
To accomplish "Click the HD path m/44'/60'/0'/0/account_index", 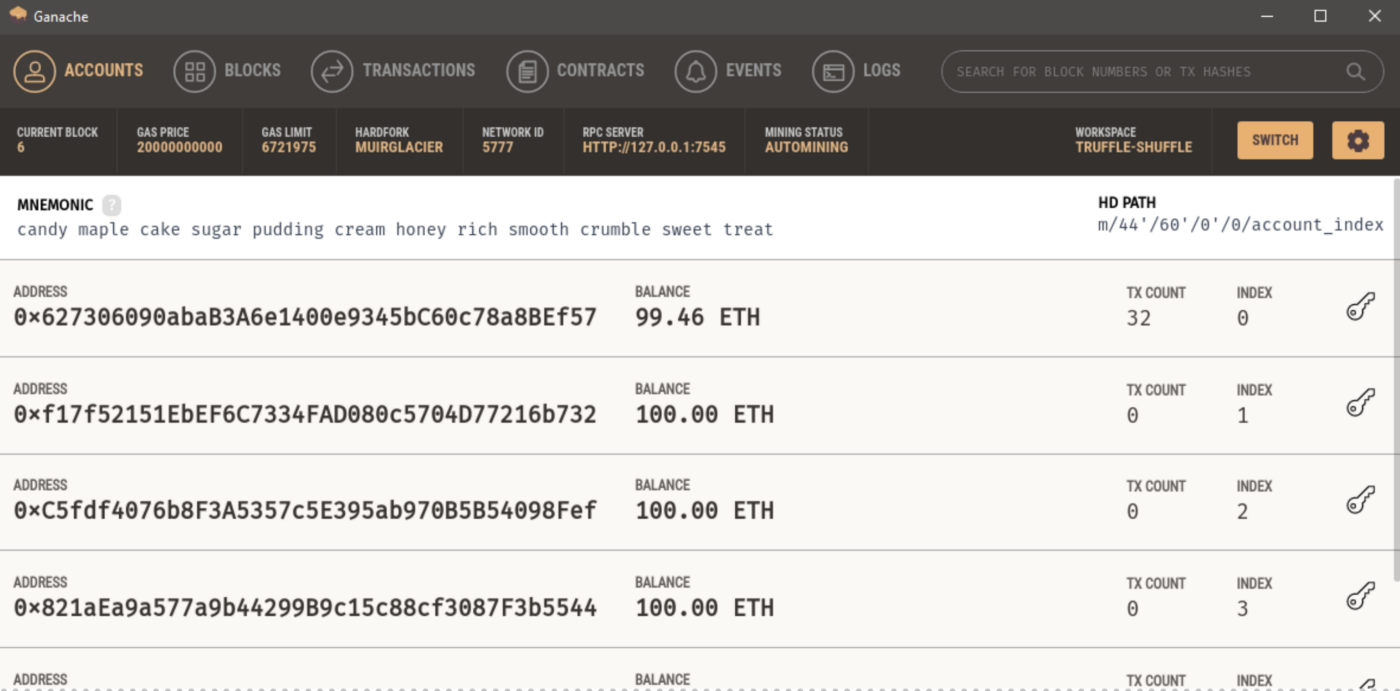I will pyautogui.click(x=1241, y=225).
